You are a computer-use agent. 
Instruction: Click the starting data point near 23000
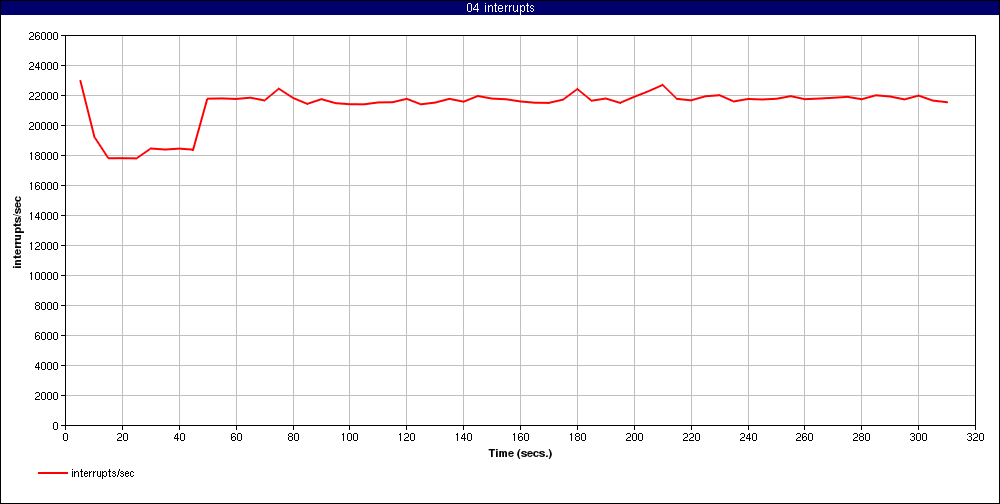[80, 81]
